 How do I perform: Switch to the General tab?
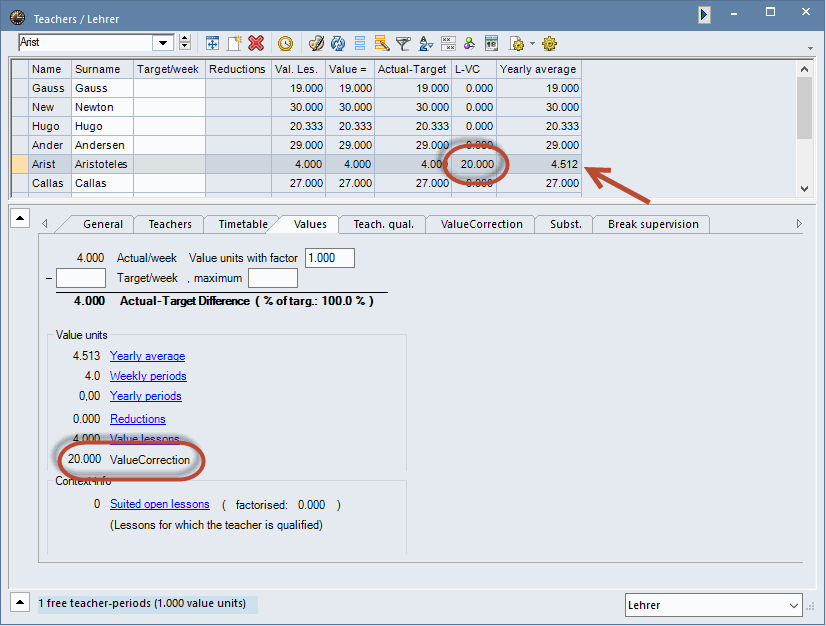click(x=103, y=224)
